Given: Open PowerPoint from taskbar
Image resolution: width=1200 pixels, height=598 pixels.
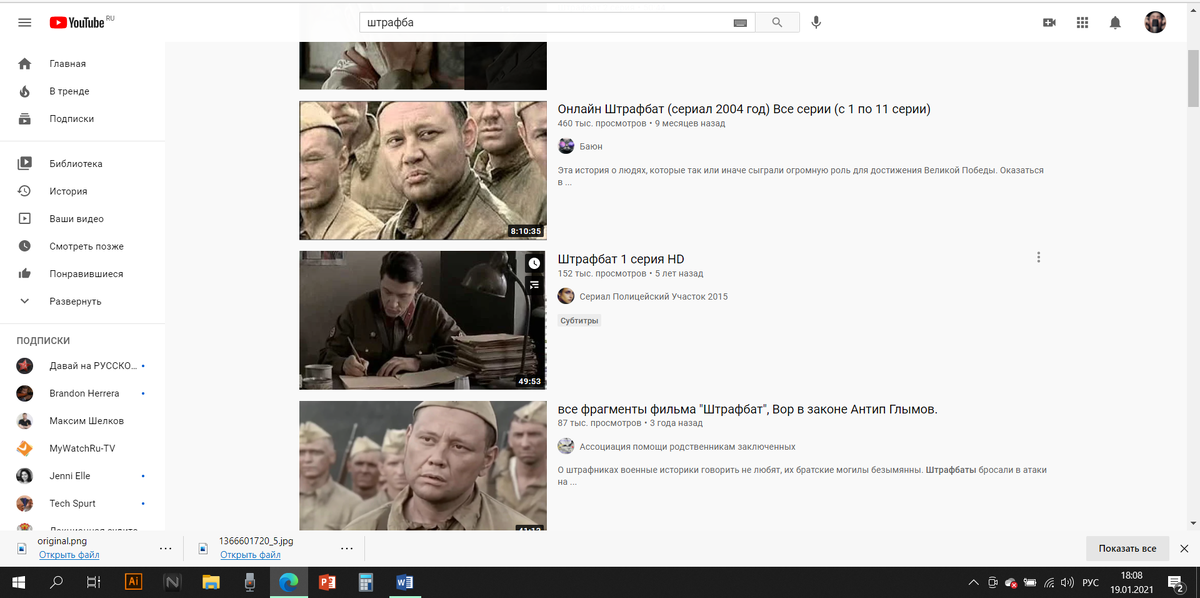Looking at the screenshot, I should [327, 581].
